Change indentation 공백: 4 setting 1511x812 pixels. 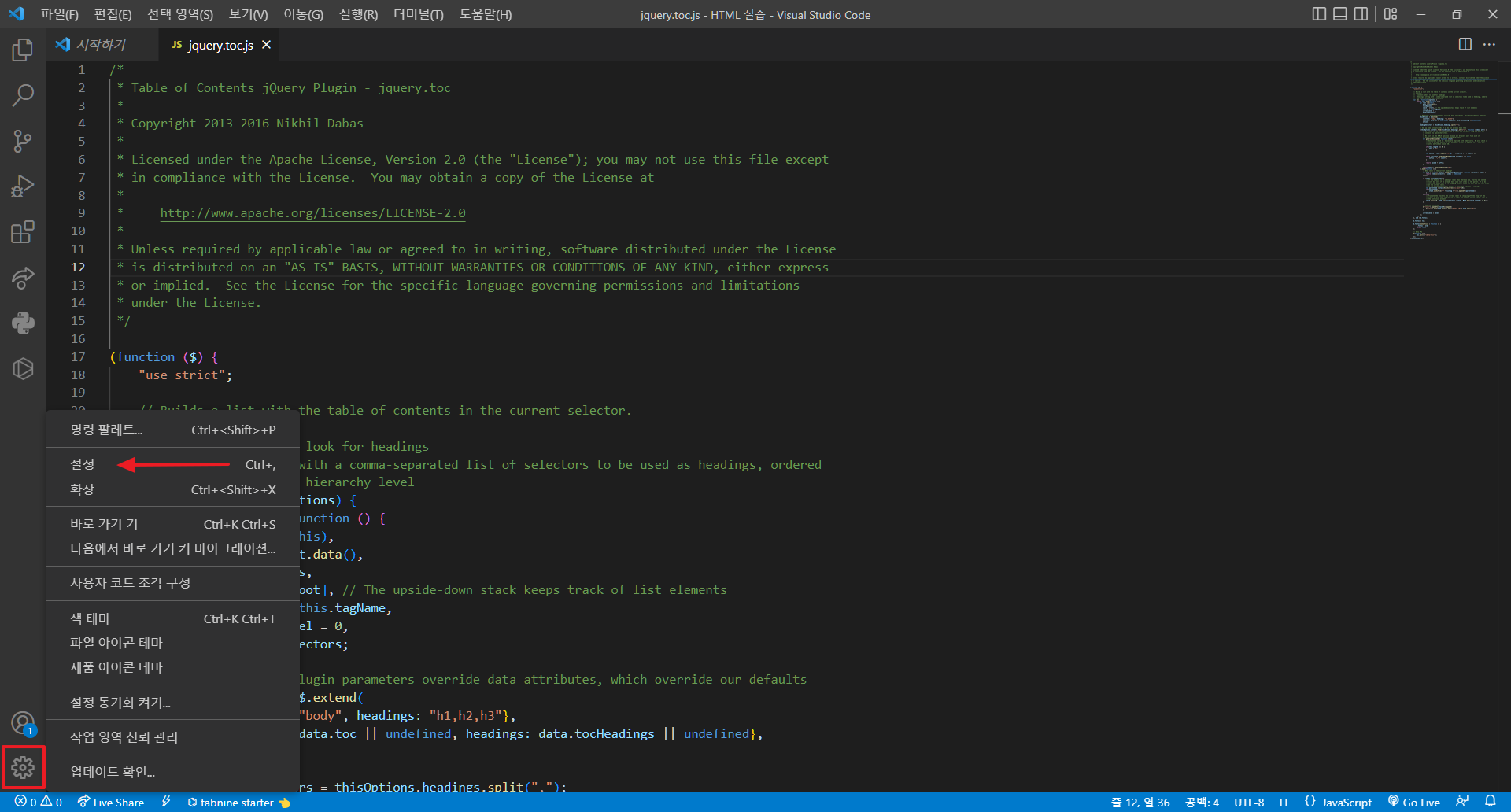[x=1202, y=802]
